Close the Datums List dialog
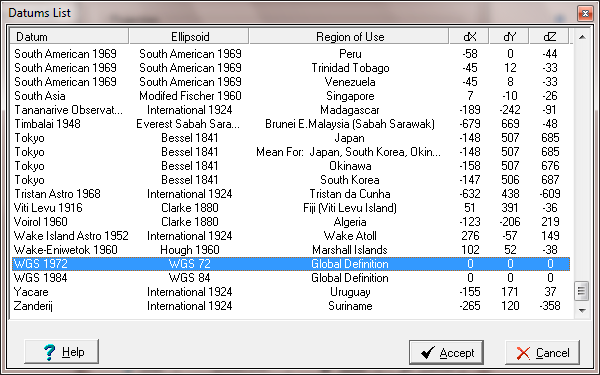The height and width of the screenshot is (375, 600). (585, 13)
